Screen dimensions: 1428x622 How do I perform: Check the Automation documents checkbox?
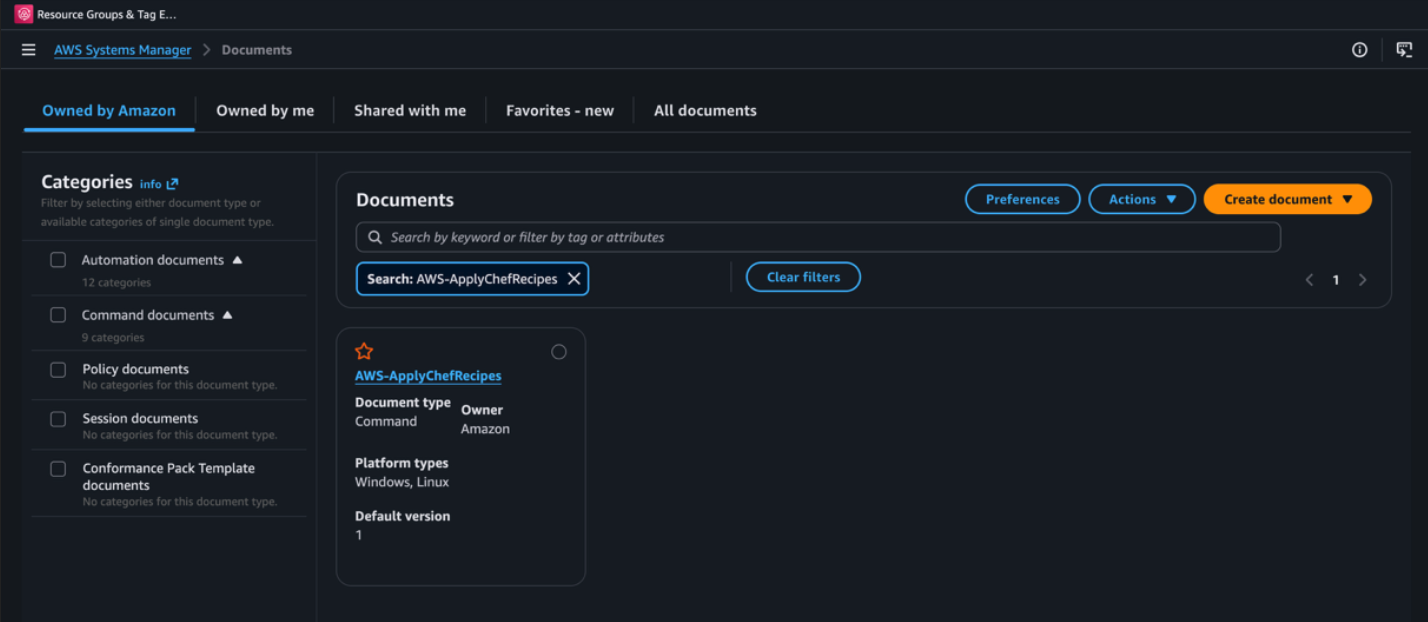pyautogui.click(x=58, y=260)
